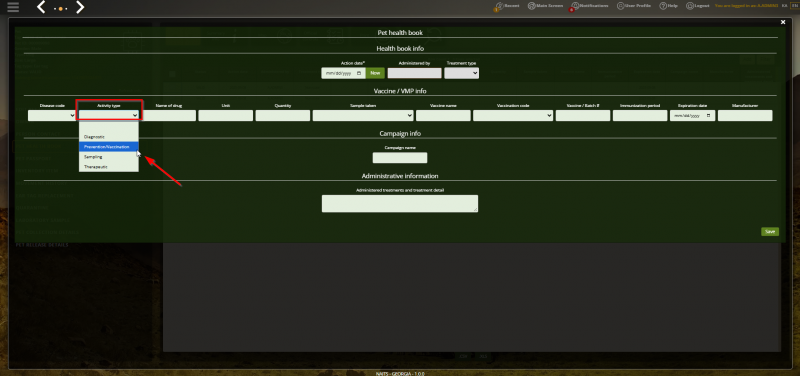Open the Expiration date calendar picker
Viewport: 800px width, 376px height.
[709, 116]
